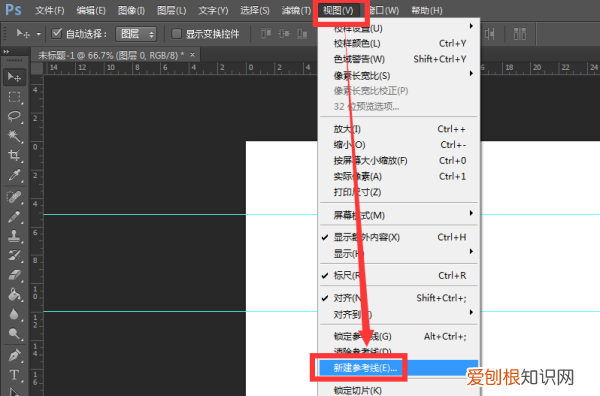Select the Eyedropper tool
This screenshot has height=396, width=600.
click(15, 175)
